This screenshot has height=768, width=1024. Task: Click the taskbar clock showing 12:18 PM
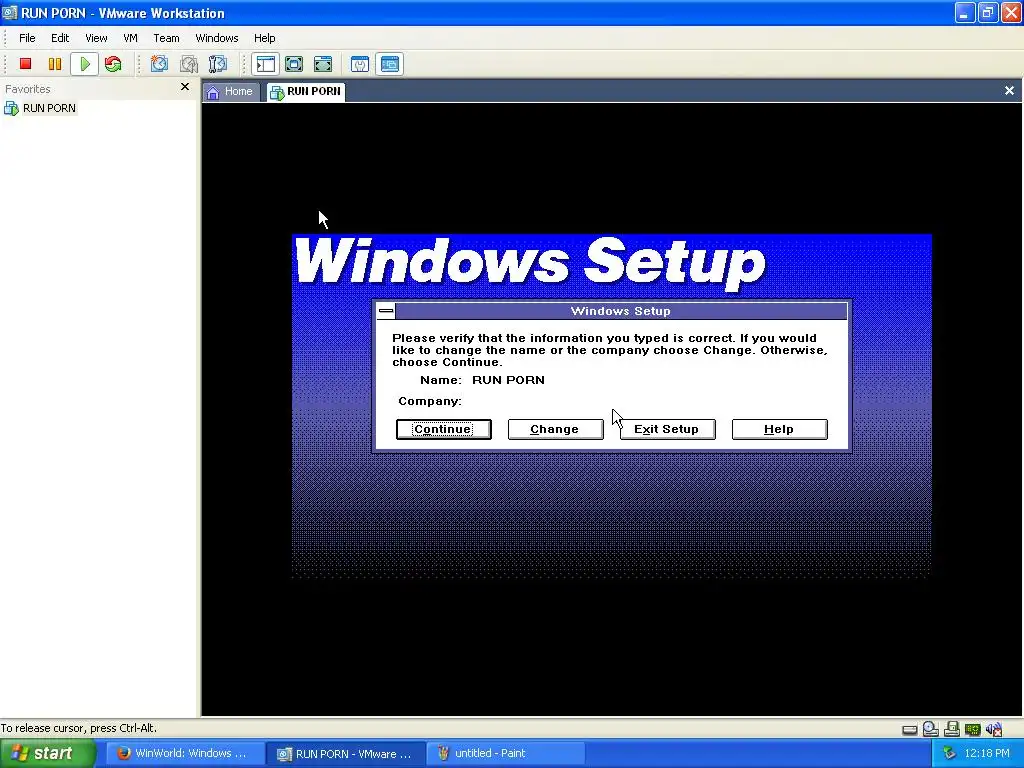(x=987, y=754)
